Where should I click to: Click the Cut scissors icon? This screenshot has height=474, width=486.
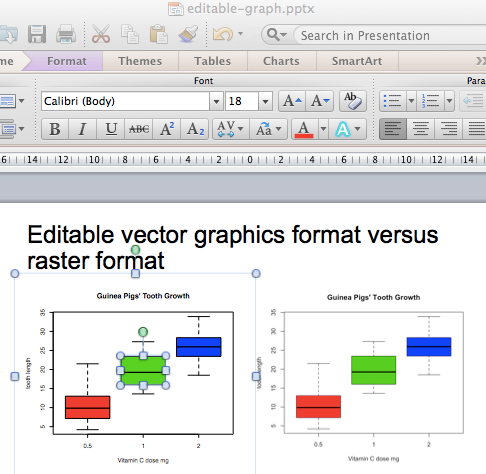[x=101, y=34]
